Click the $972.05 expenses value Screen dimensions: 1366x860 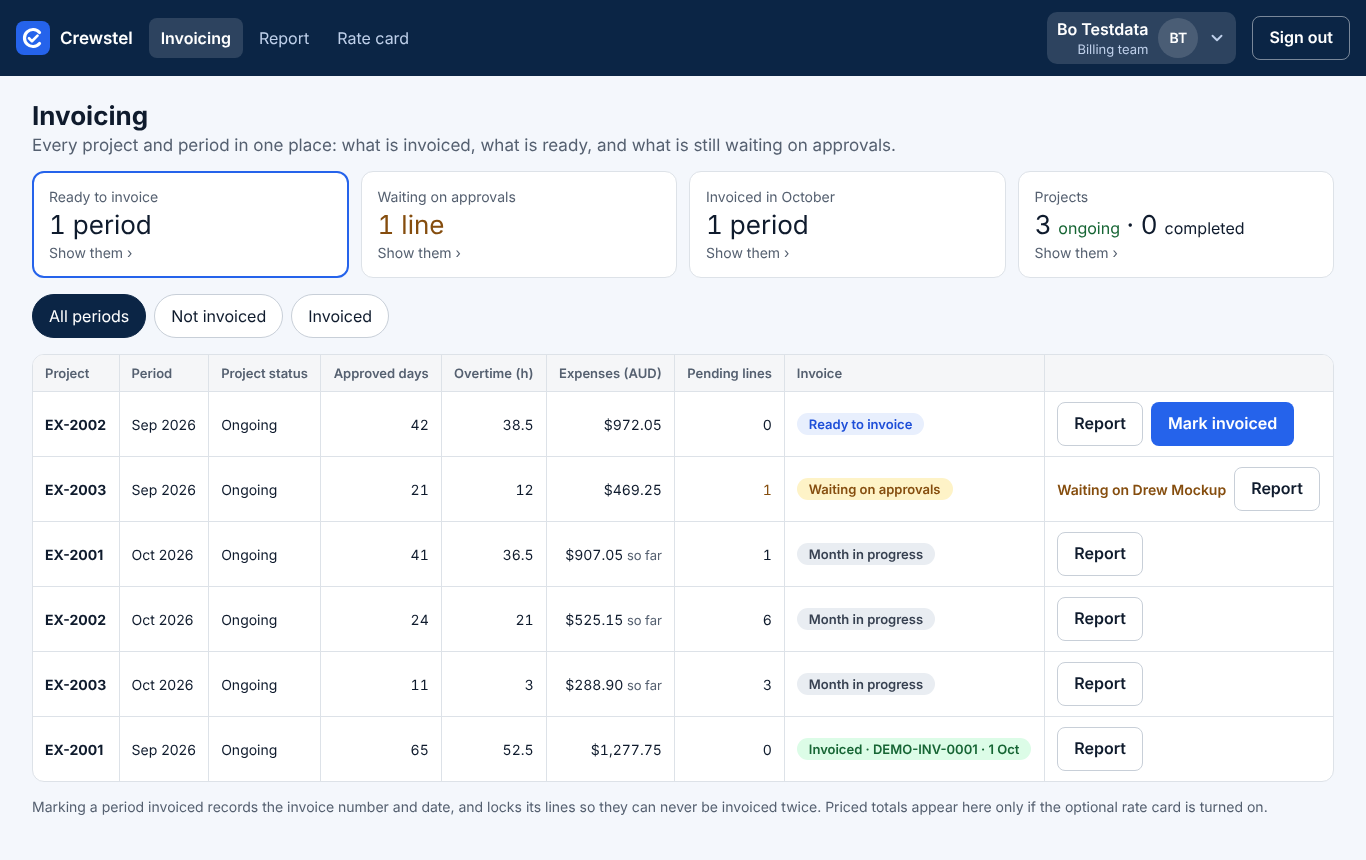pos(633,425)
